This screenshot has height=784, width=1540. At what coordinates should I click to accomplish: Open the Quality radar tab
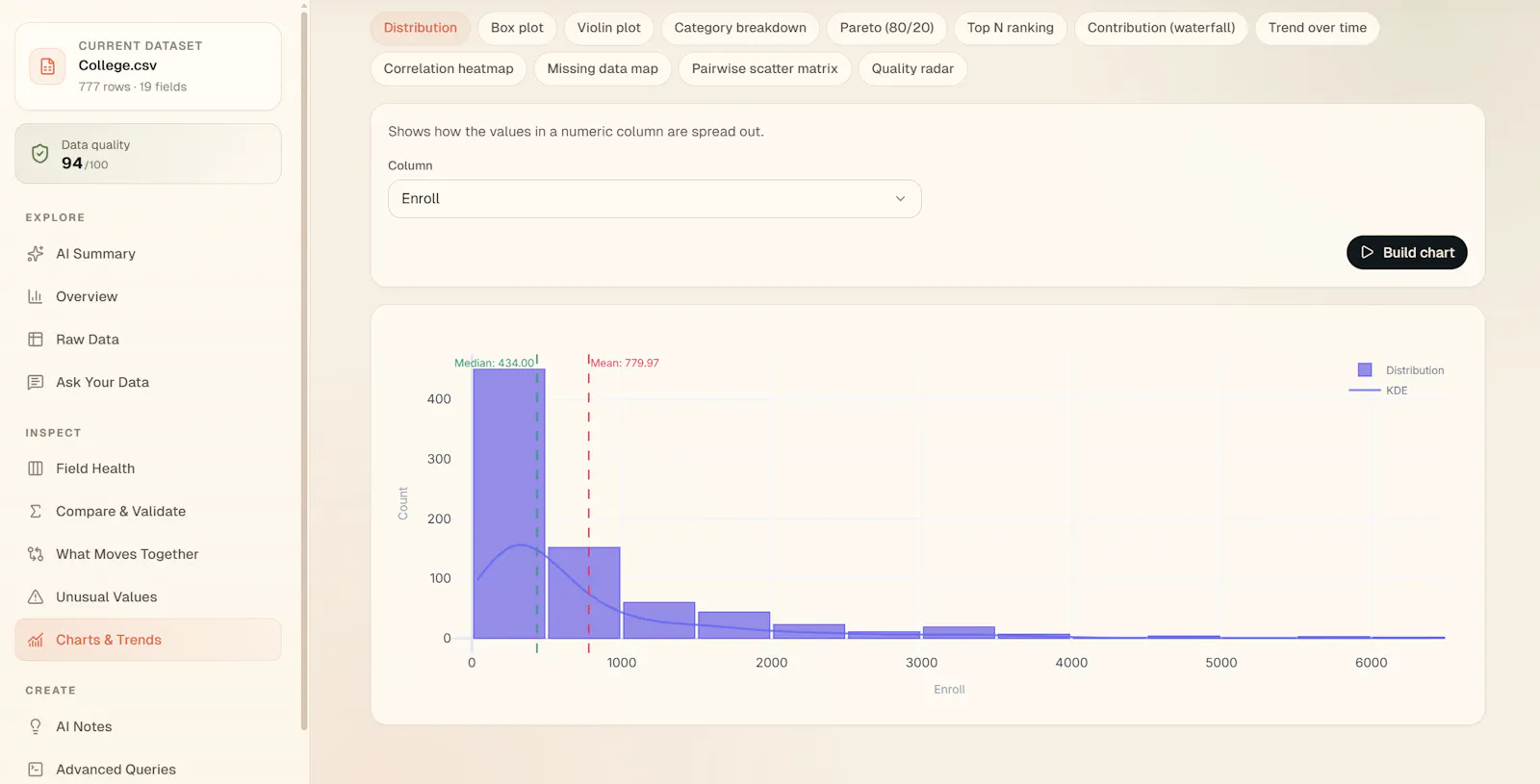click(x=912, y=68)
